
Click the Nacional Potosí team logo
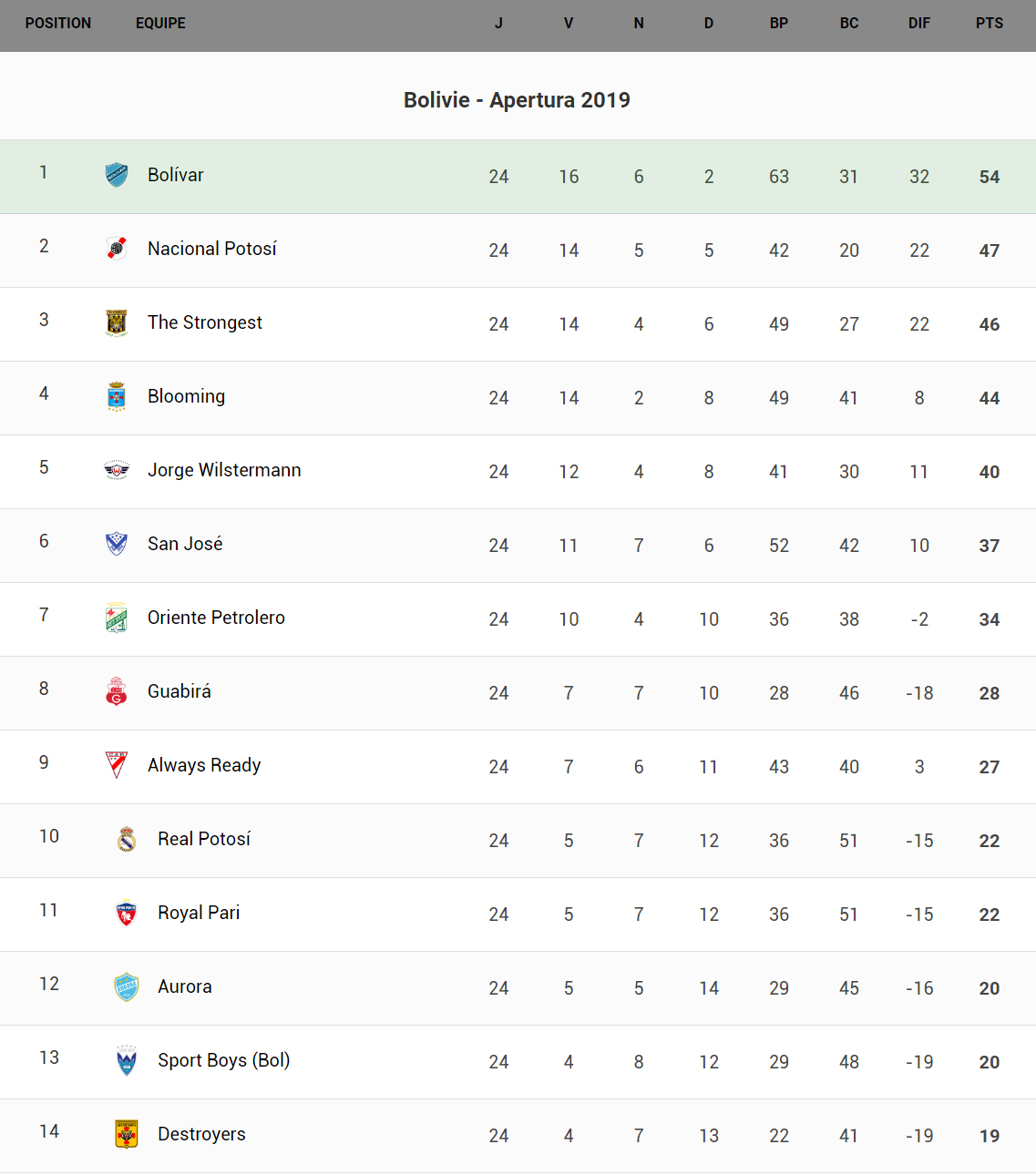pyautogui.click(x=117, y=249)
